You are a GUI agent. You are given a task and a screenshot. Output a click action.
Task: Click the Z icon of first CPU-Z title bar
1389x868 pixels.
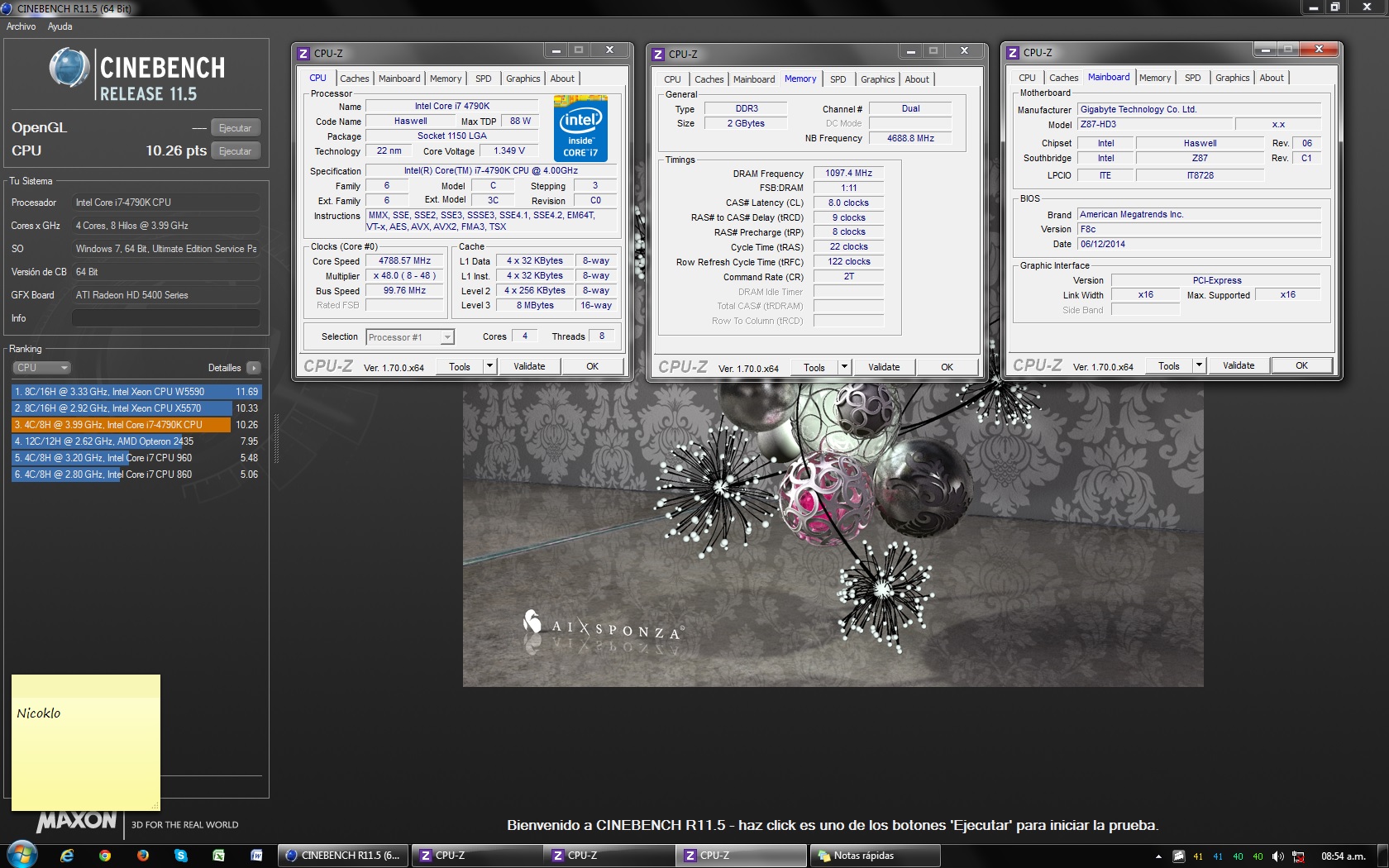pos(303,53)
